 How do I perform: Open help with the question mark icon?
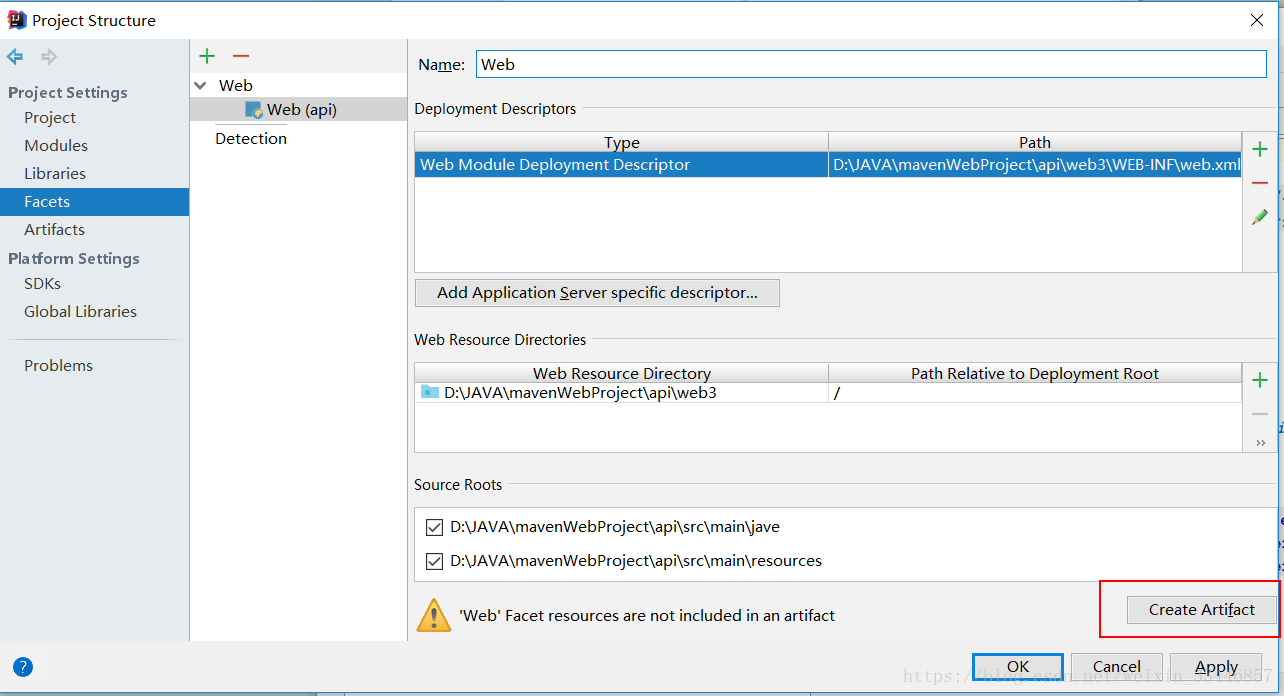[x=23, y=667]
